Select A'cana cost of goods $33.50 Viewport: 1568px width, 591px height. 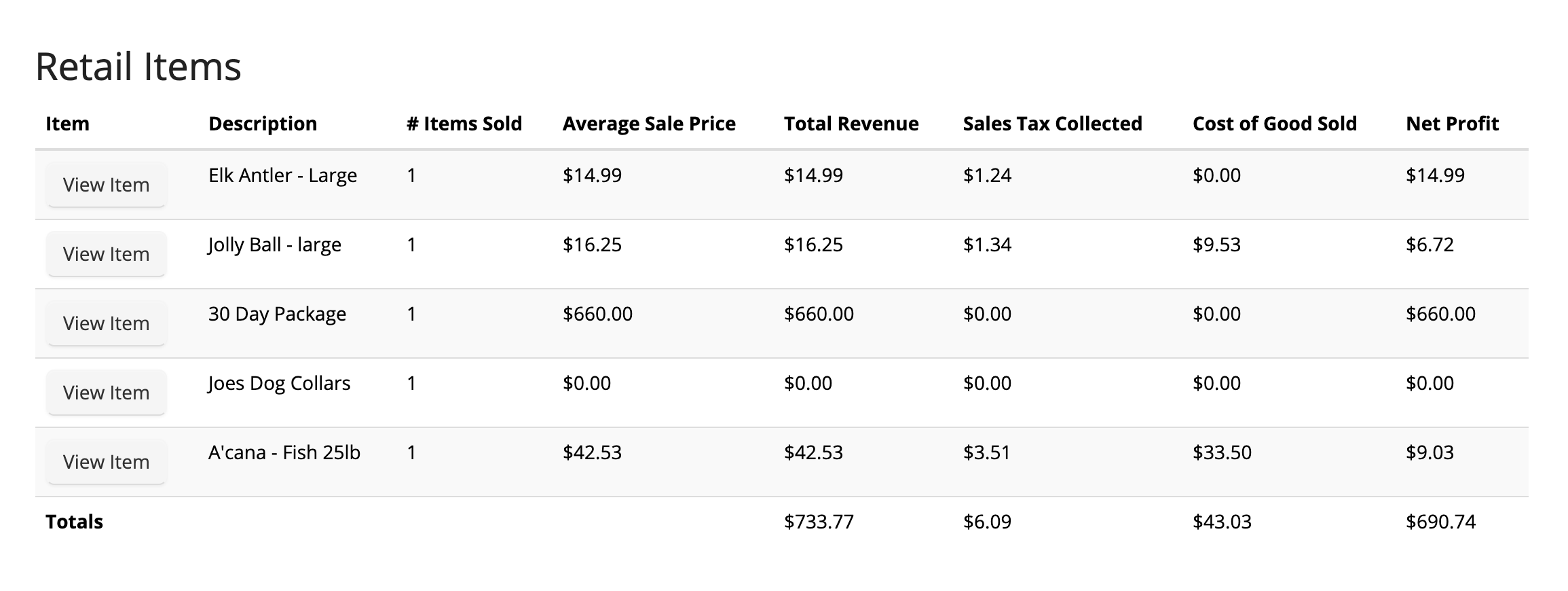(x=1222, y=453)
